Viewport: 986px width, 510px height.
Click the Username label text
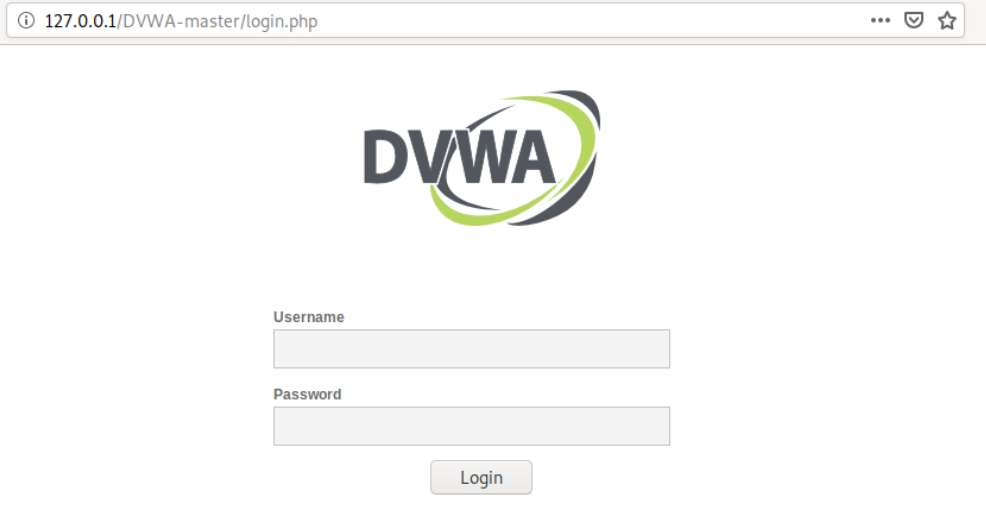pos(309,317)
